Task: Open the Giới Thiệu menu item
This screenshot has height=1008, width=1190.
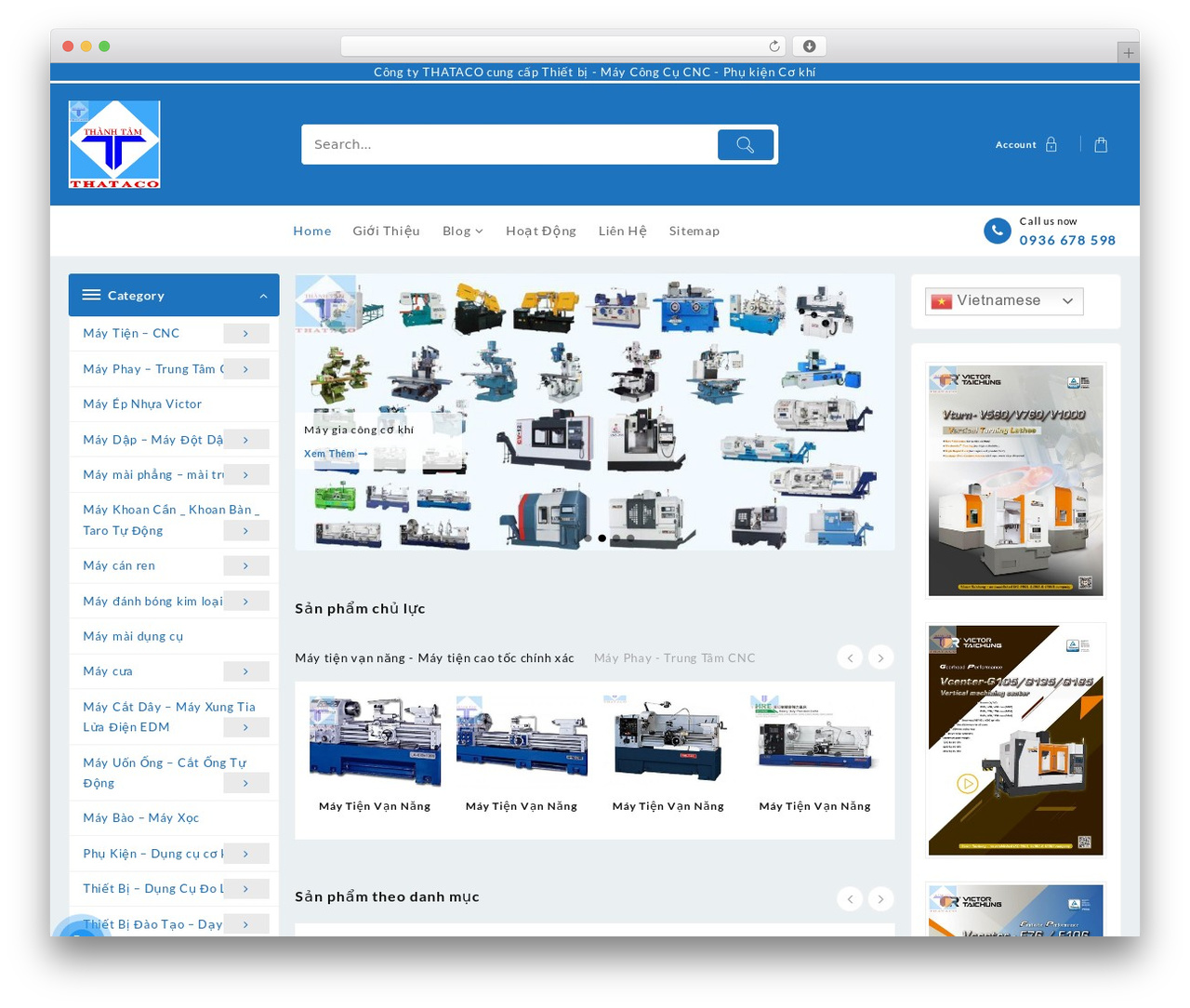Action: 386,231
